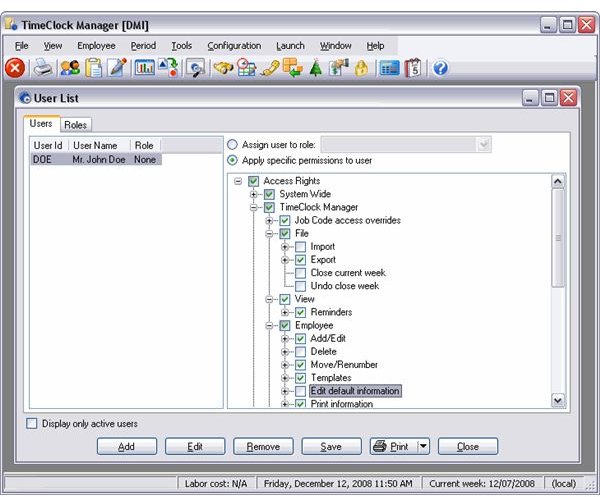Click the Edit button

click(x=195, y=446)
